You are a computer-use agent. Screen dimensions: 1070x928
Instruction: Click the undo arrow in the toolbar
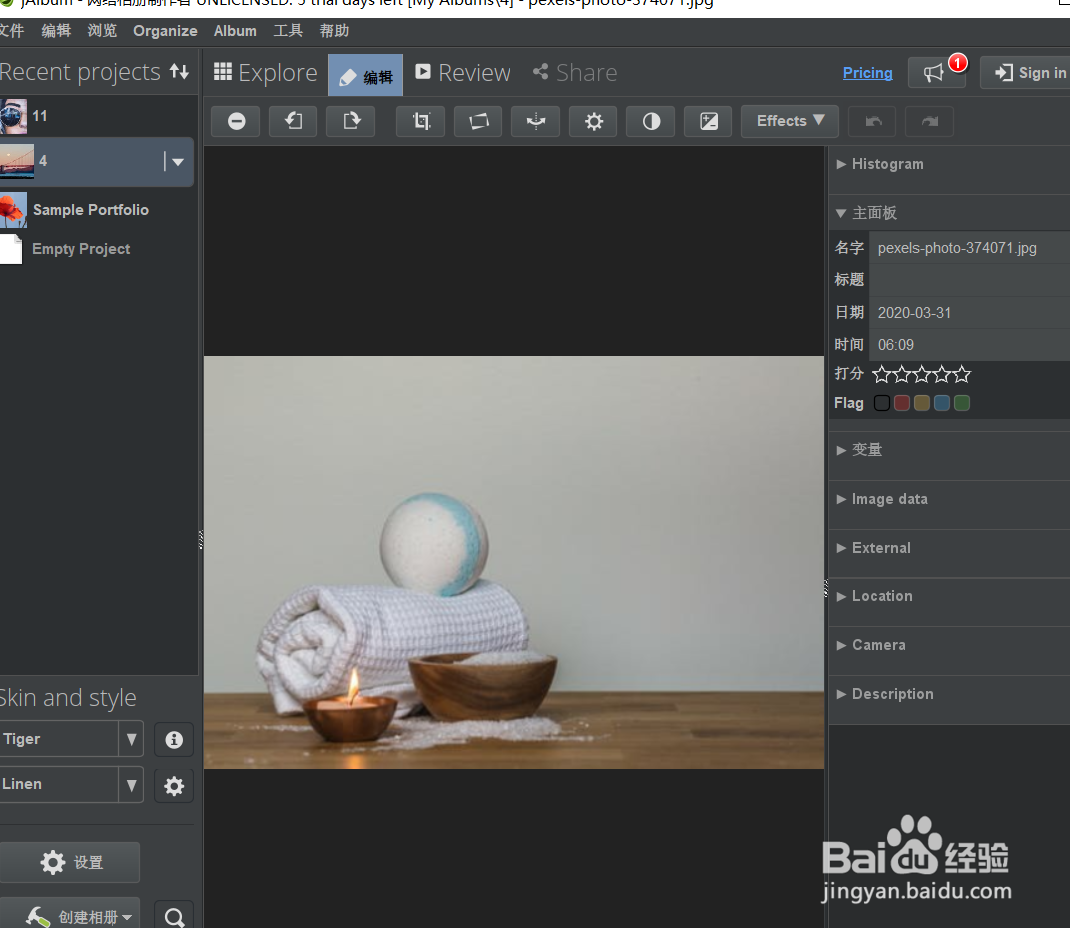pyautogui.click(x=873, y=121)
